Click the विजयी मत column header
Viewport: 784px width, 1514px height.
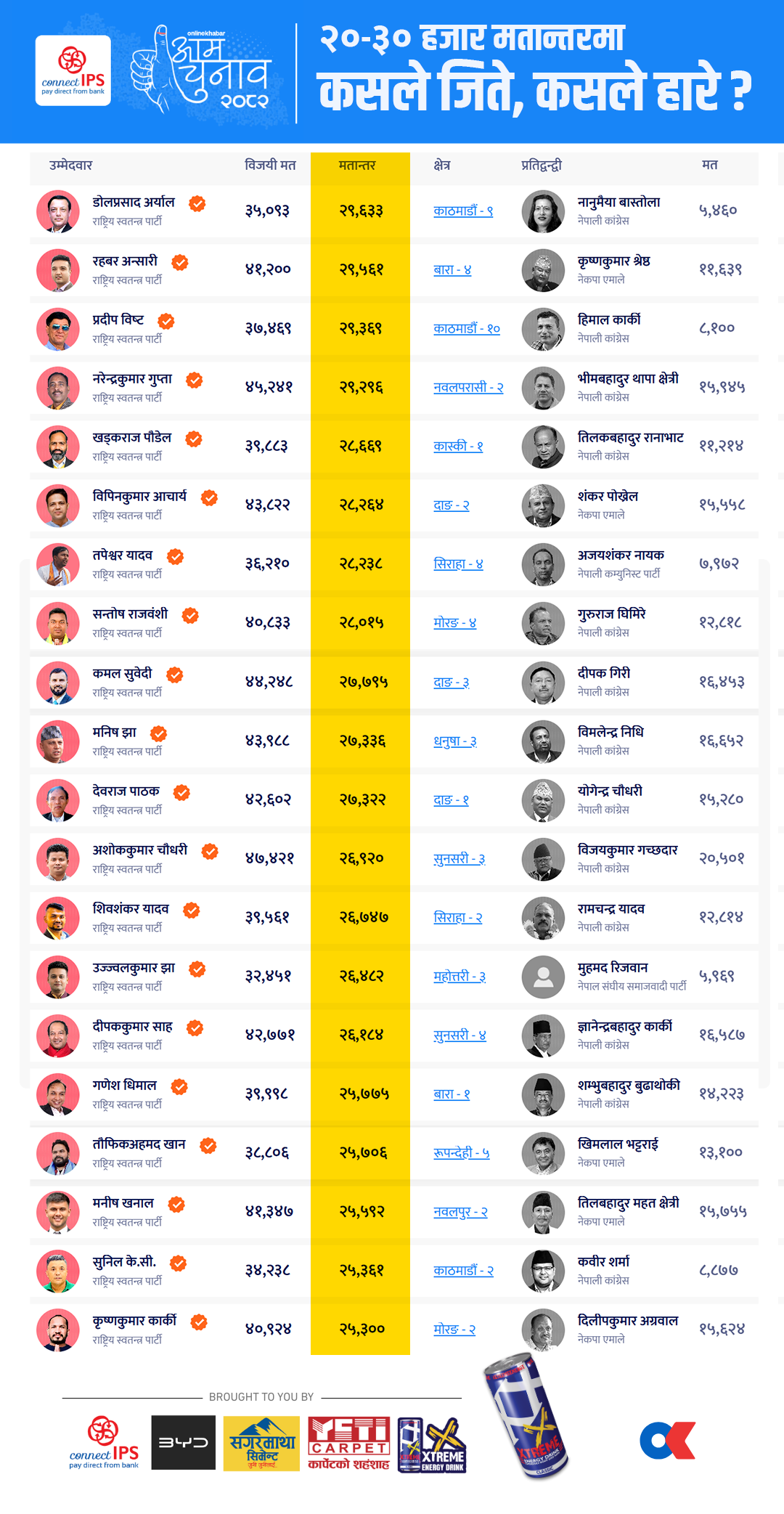[270, 166]
